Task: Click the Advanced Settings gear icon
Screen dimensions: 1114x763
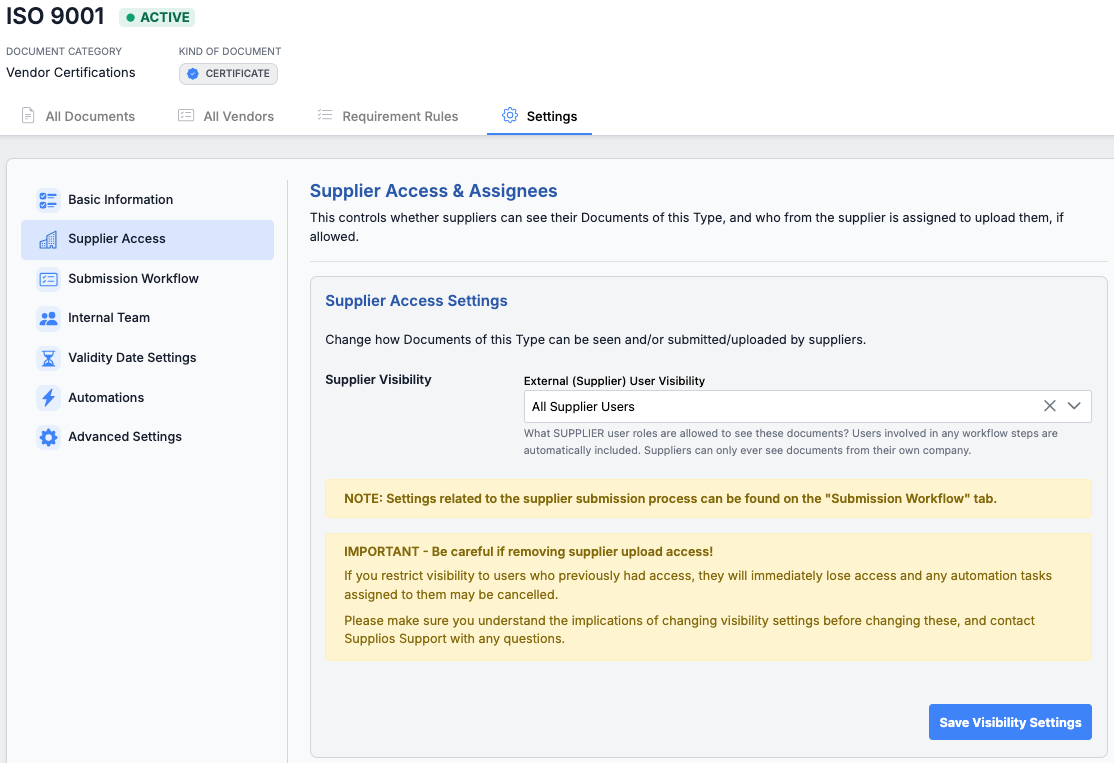Action: click(48, 437)
